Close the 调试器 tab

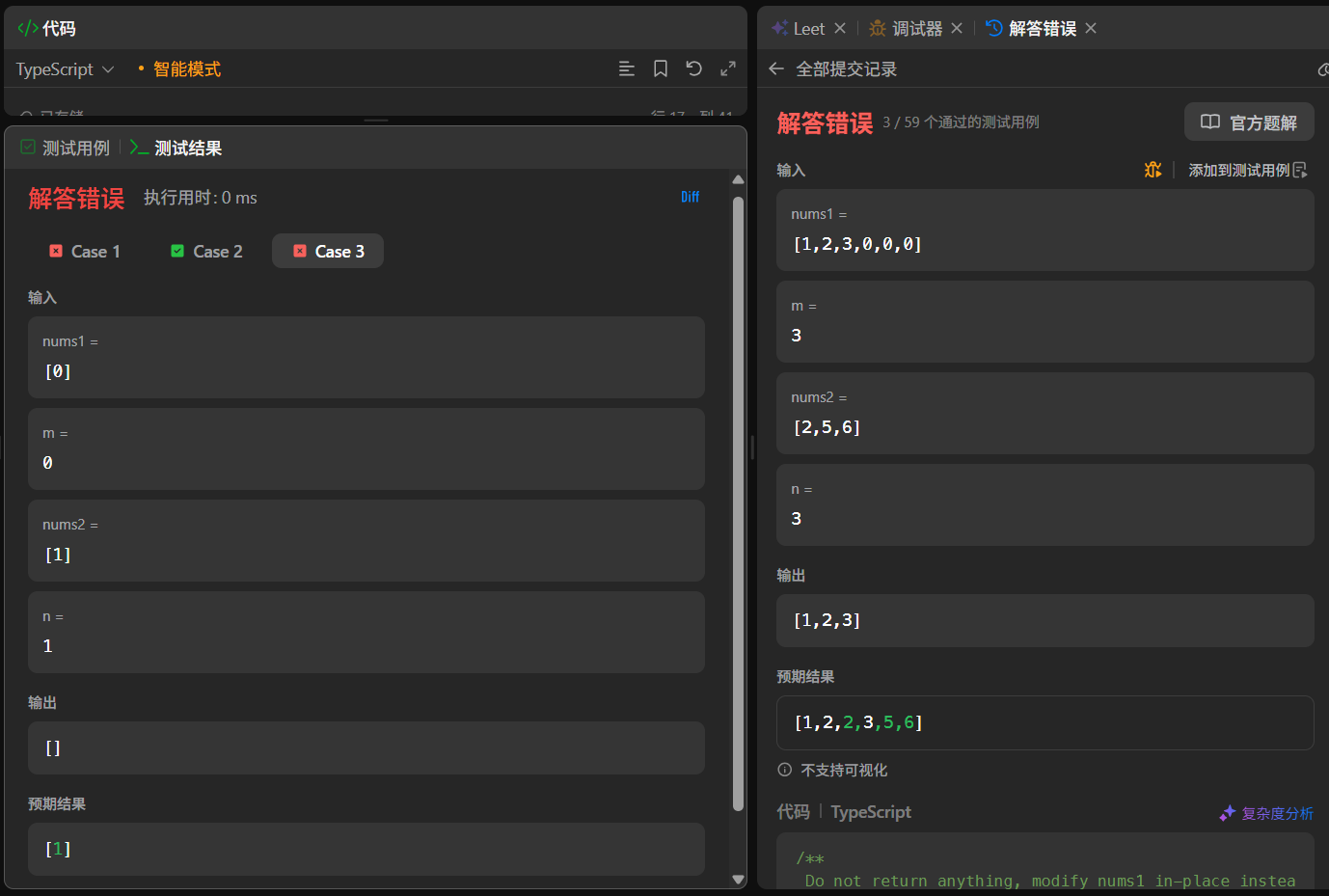[x=957, y=28]
